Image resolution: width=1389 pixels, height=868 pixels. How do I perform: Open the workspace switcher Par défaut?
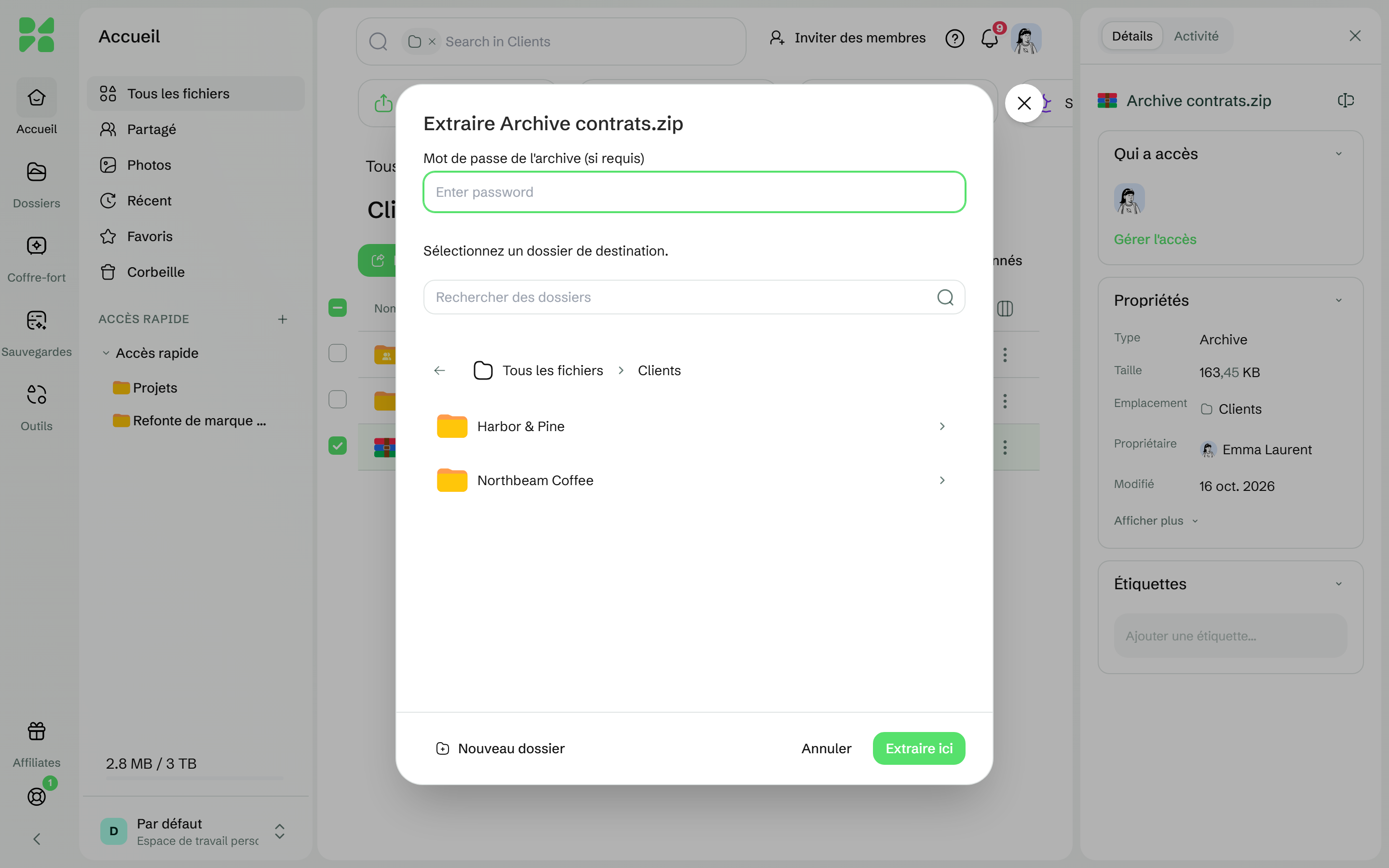tap(196, 831)
